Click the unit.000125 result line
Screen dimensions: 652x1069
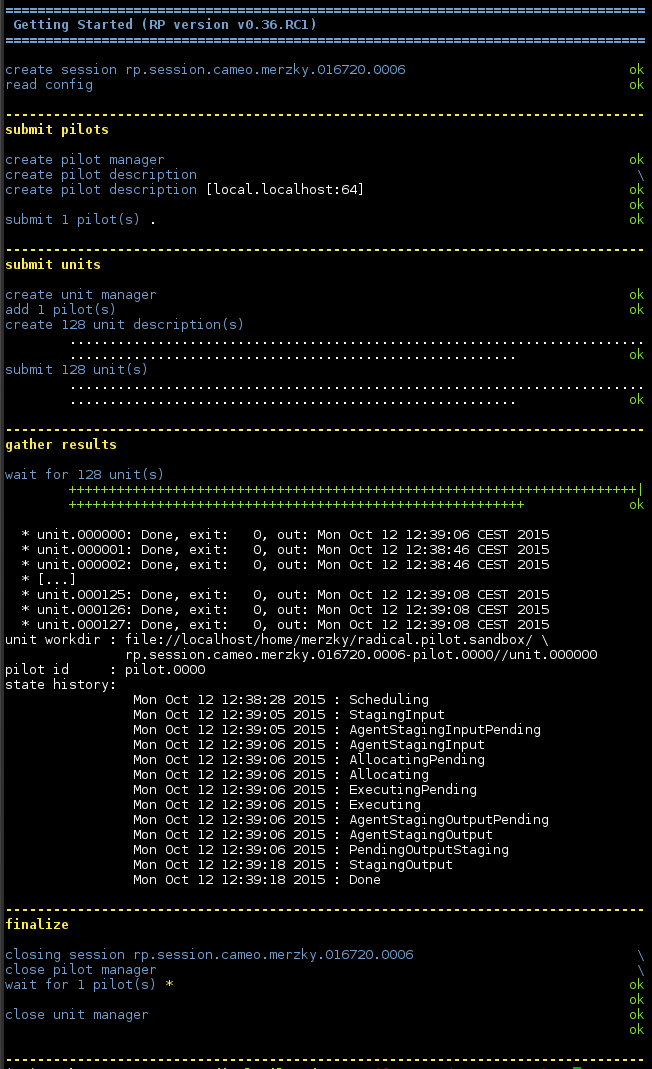[x=285, y=594]
